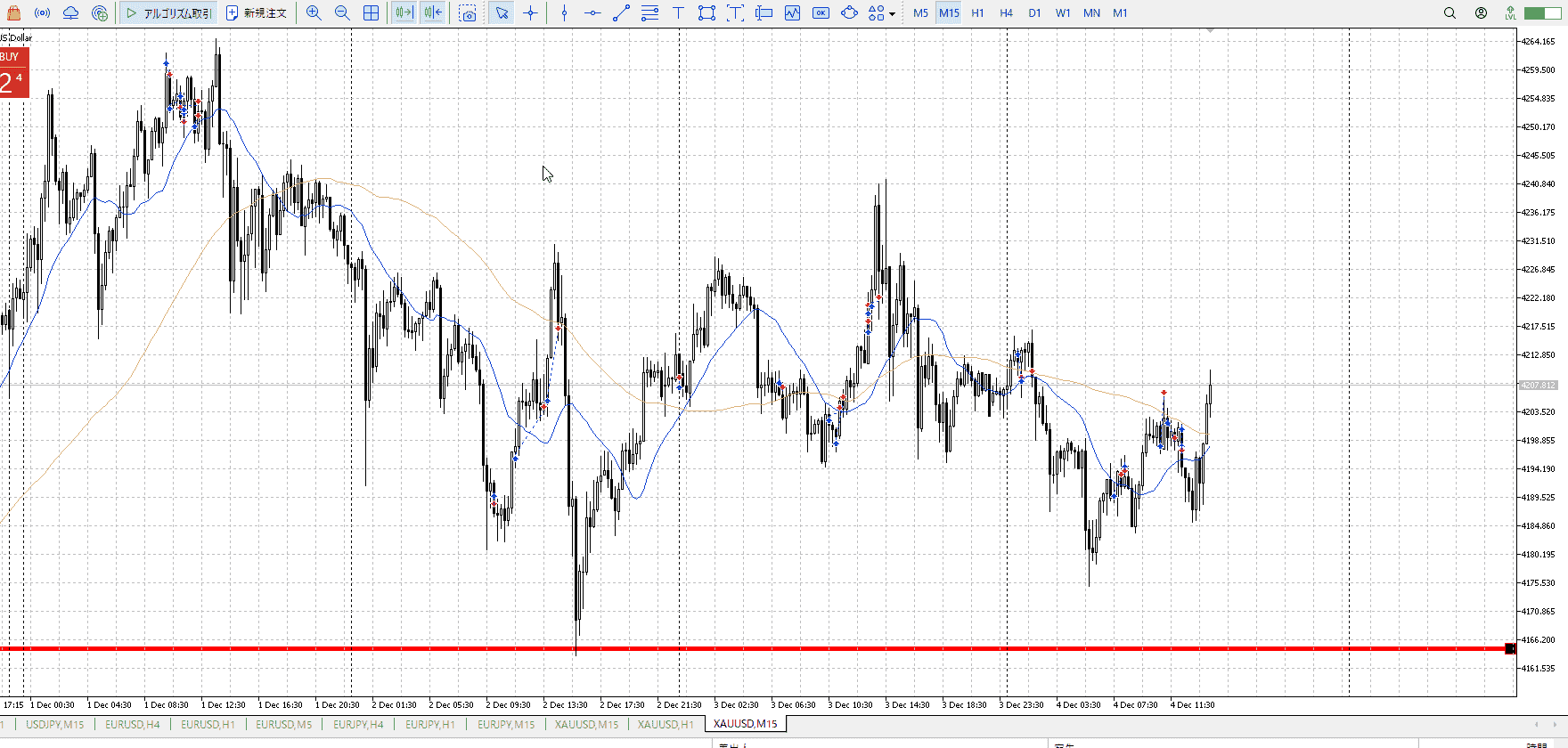The height and width of the screenshot is (748, 1568).
Task: Open the EURUSD,H4 chart tab
Action: 133,725
